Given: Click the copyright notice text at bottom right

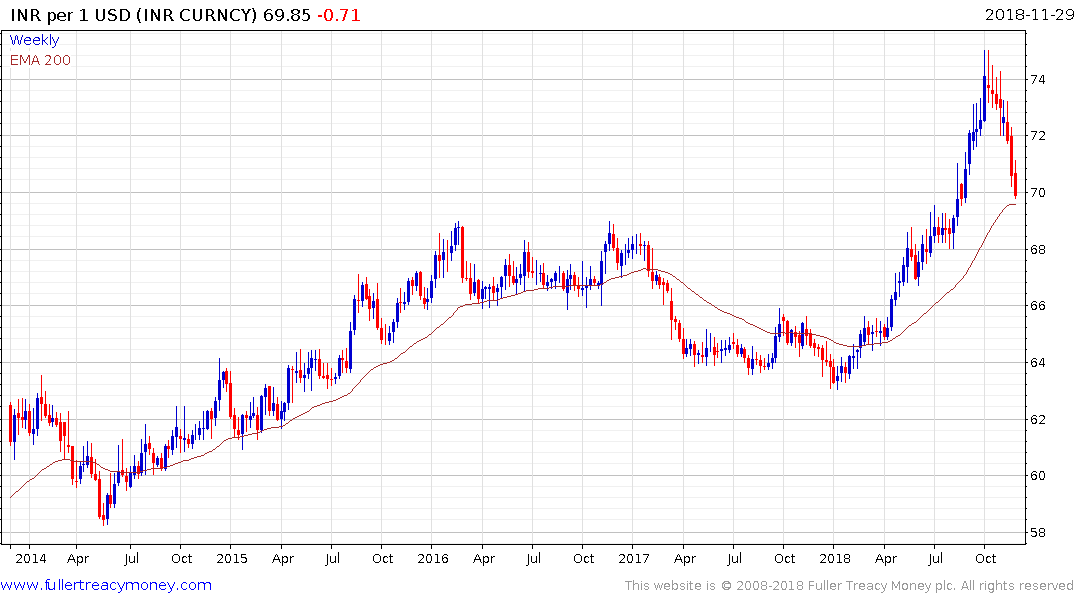Looking at the screenshot, I should (x=849, y=586).
